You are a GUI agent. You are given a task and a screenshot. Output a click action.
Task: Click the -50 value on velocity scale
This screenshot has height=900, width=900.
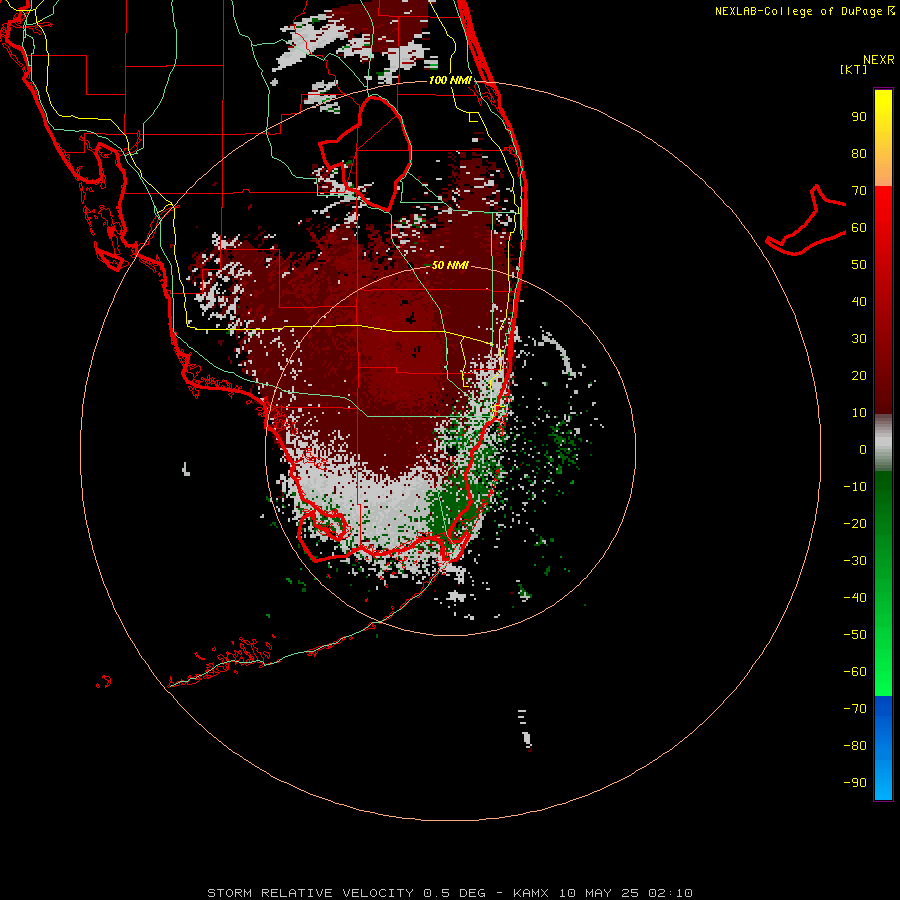pos(855,634)
